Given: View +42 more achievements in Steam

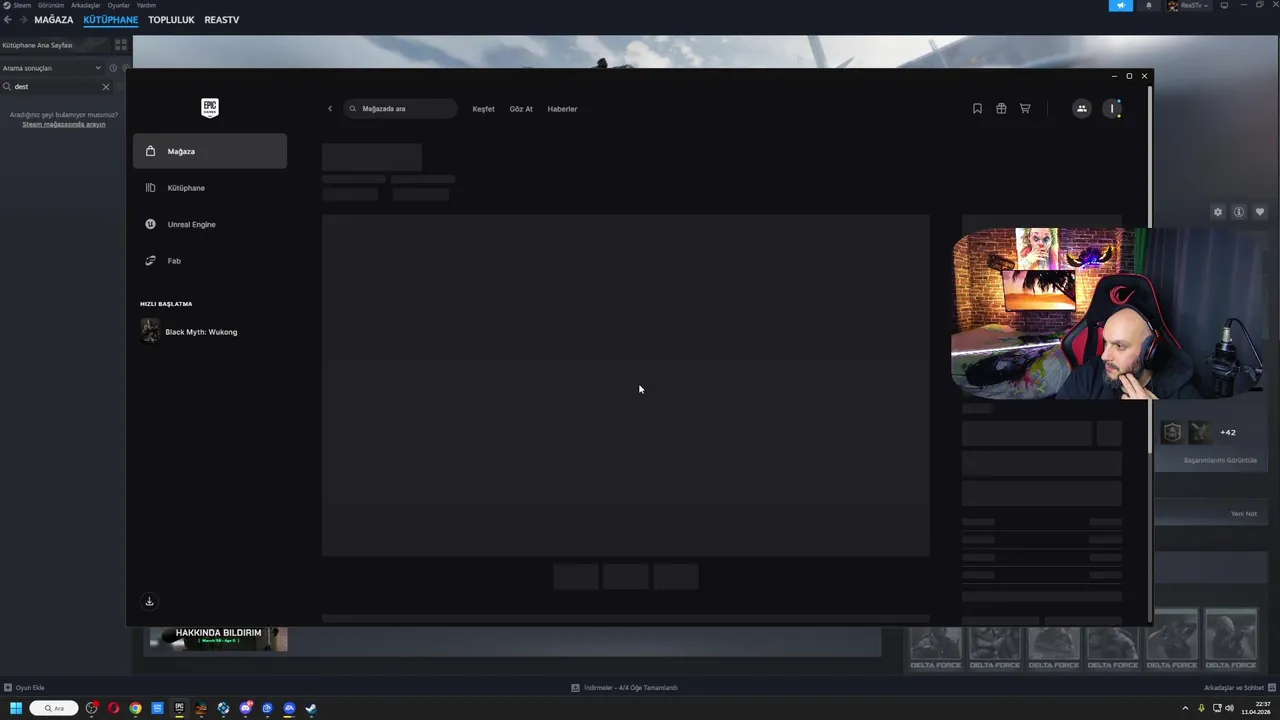Looking at the screenshot, I should point(1228,432).
